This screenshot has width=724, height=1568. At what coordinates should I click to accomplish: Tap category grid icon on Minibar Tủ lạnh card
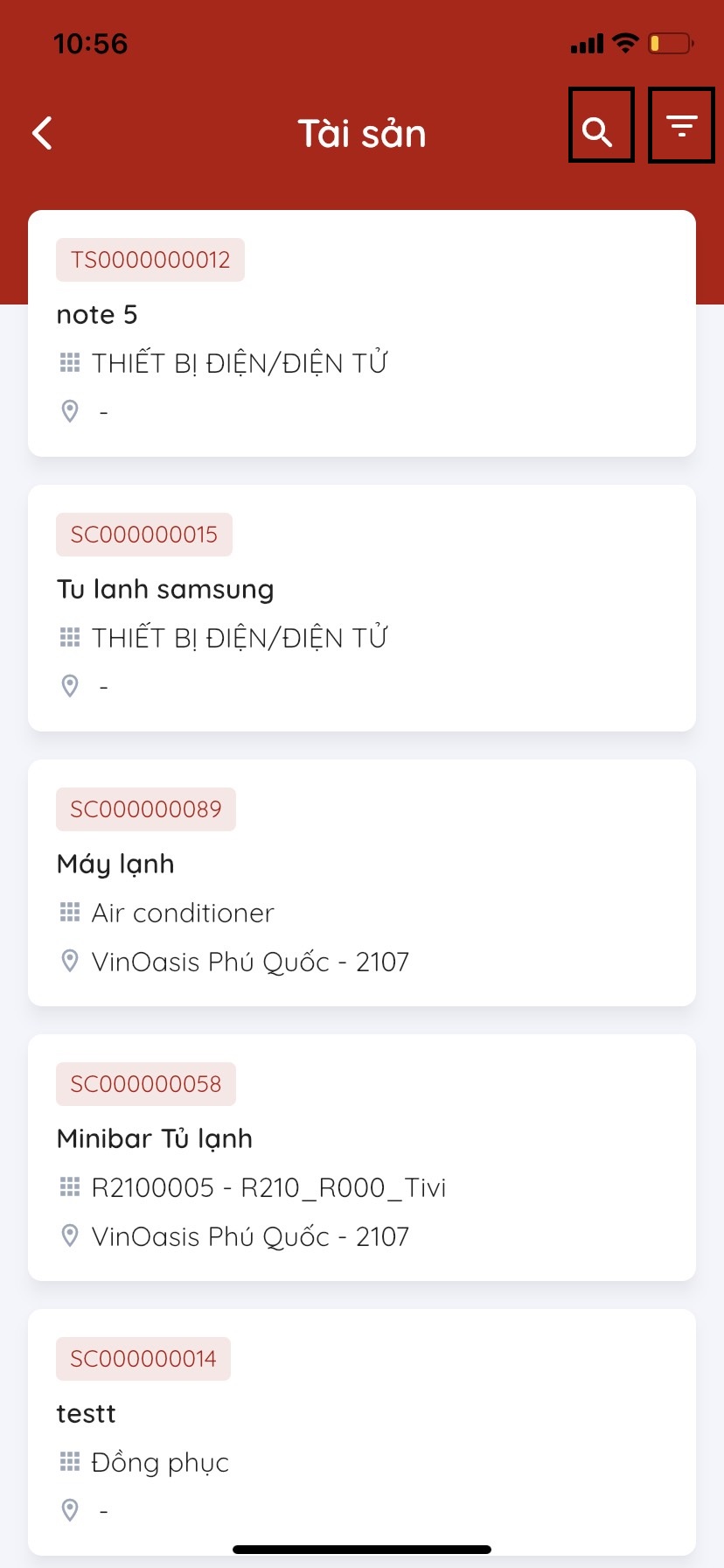coord(70,1186)
